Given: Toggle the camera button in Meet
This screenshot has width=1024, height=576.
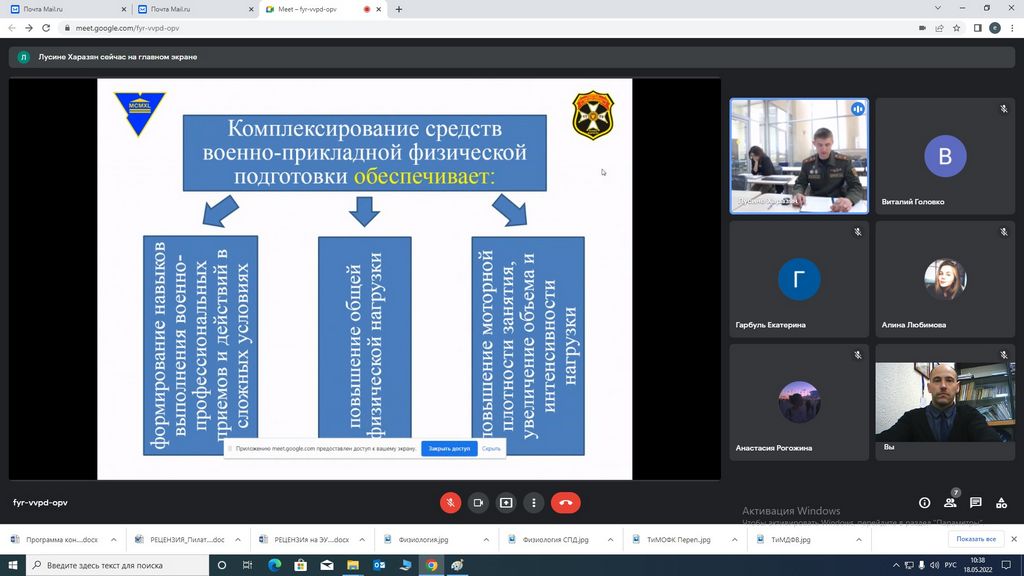Looking at the screenshot, I should [478, 503].
